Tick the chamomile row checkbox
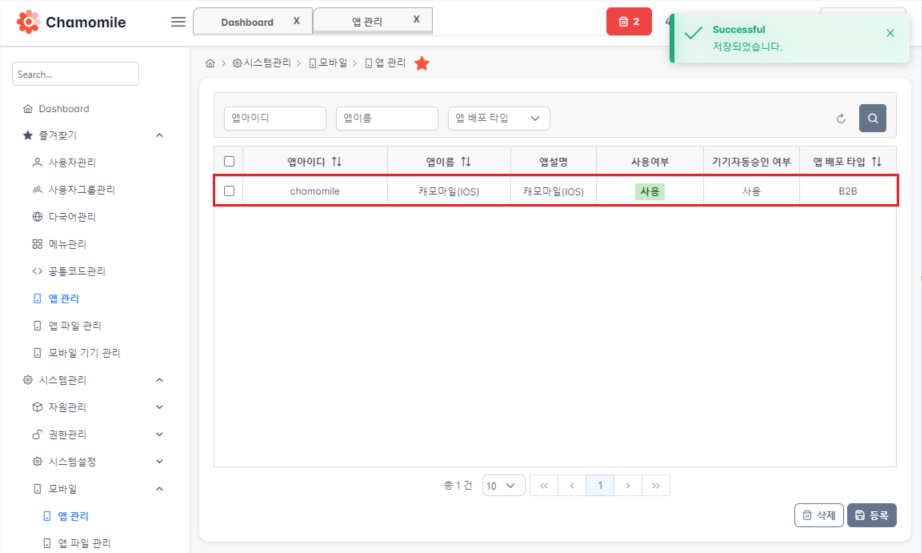This screenshot has height=553, width=922. 229,191
